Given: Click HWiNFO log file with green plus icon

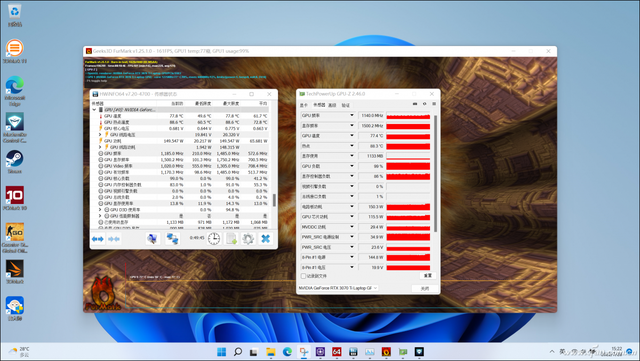Looking at the screenshot, I should pyautogui.click(x=231, y=239).
